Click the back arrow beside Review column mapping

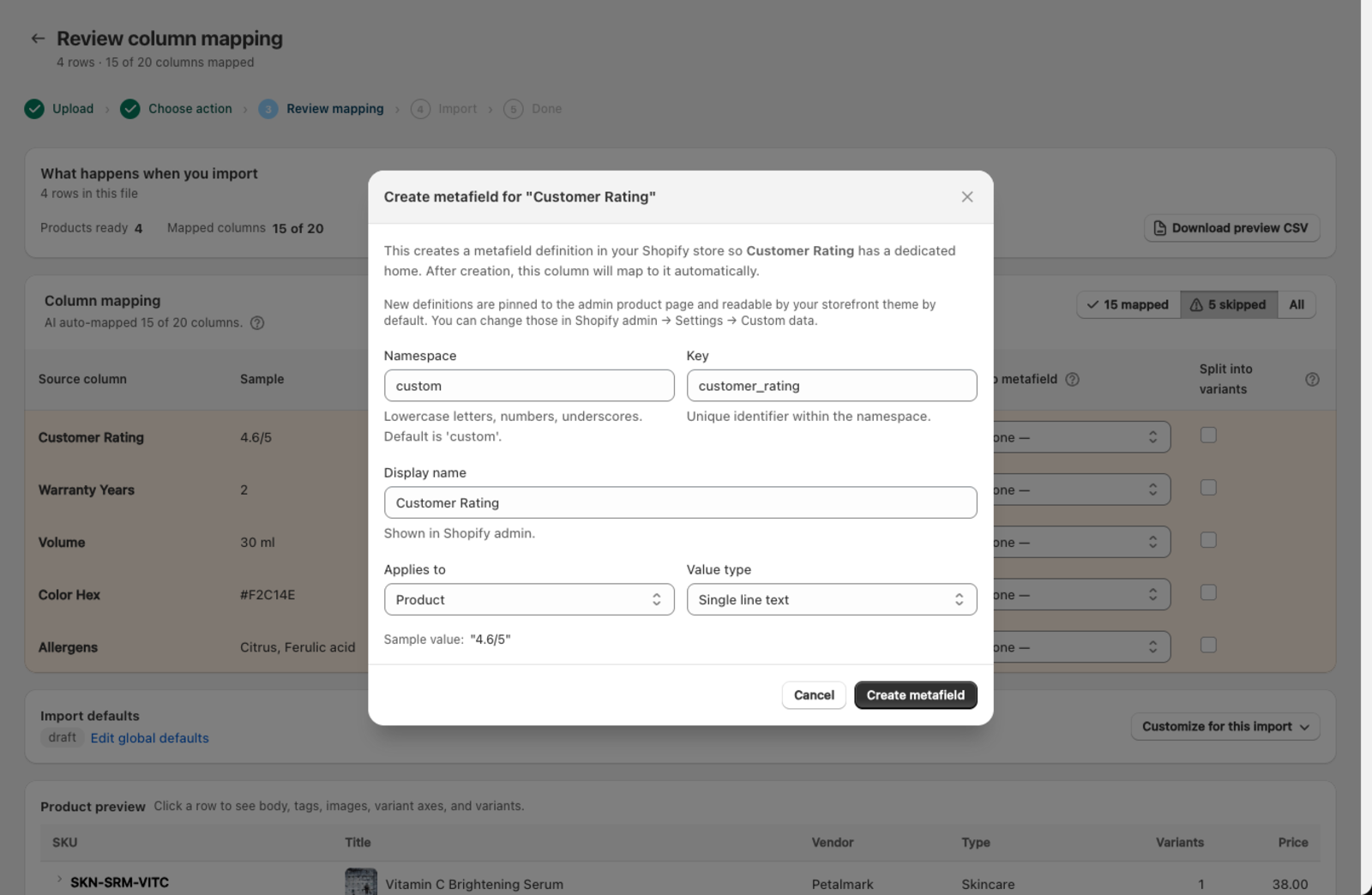click(37, 39)
